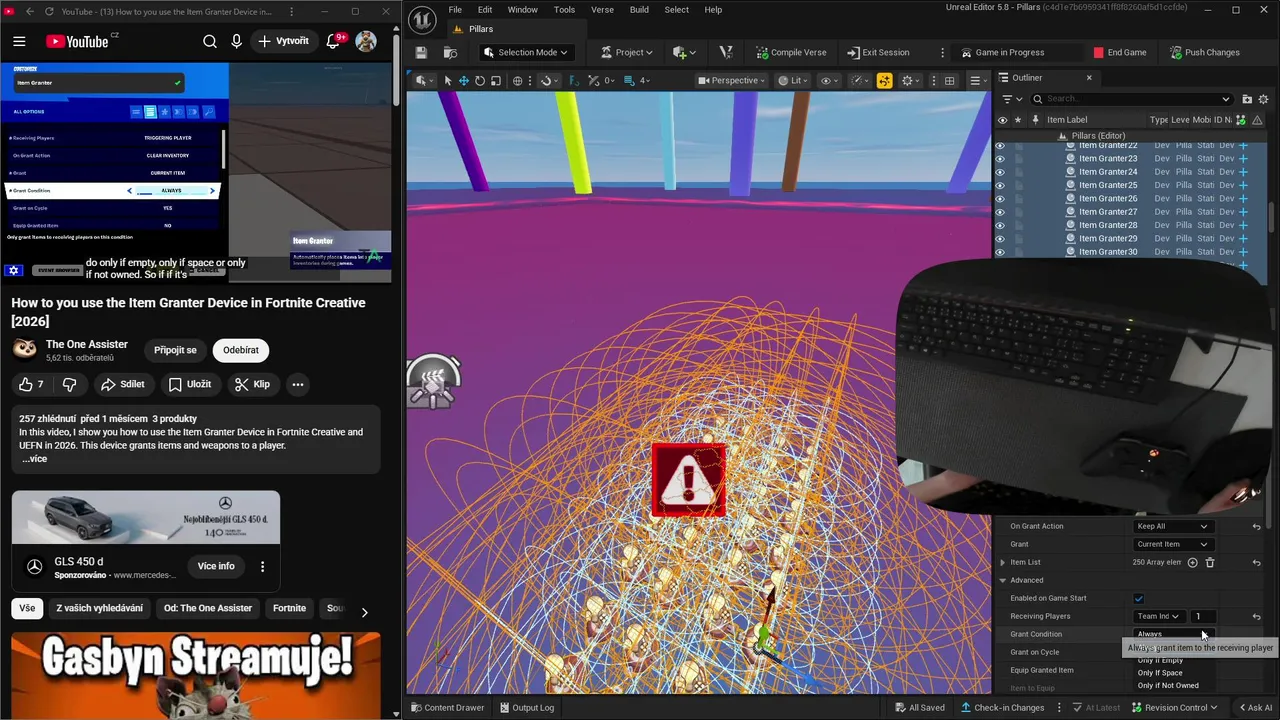Viewport: 1280px width, 720px height.
Task: Toggle visibility of Item Granter25
Action: [x=1000, y=185]
